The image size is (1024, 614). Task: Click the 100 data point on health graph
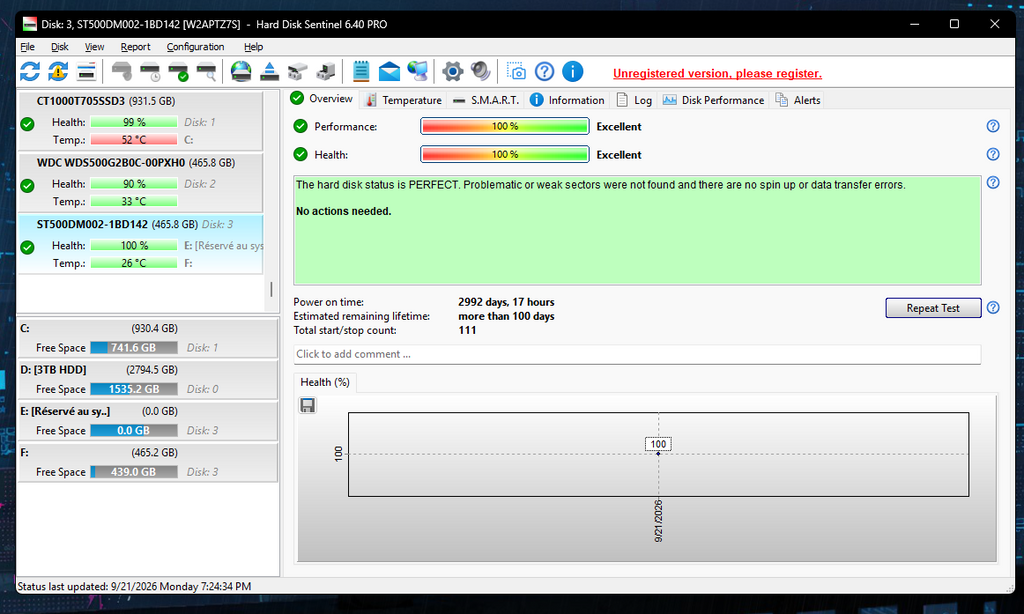pos(658,453)
